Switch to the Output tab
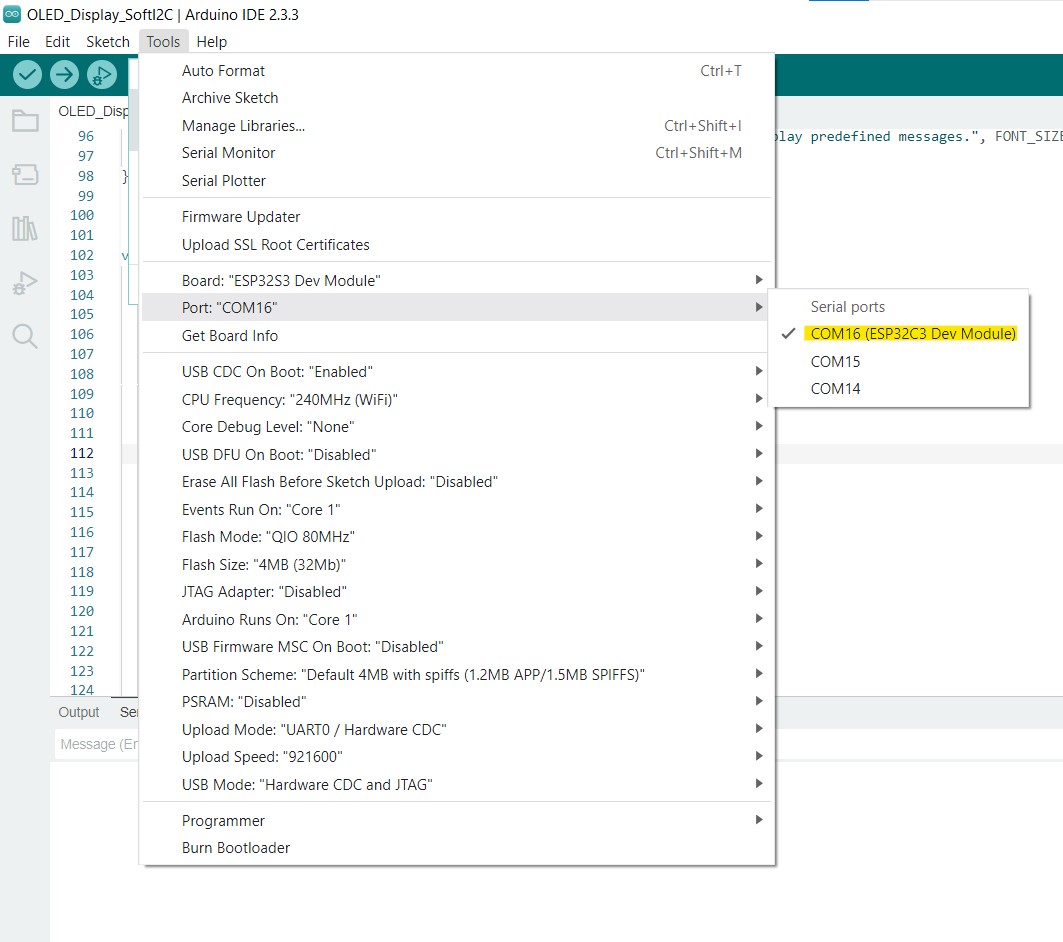1063x942 pixels. 79,712
